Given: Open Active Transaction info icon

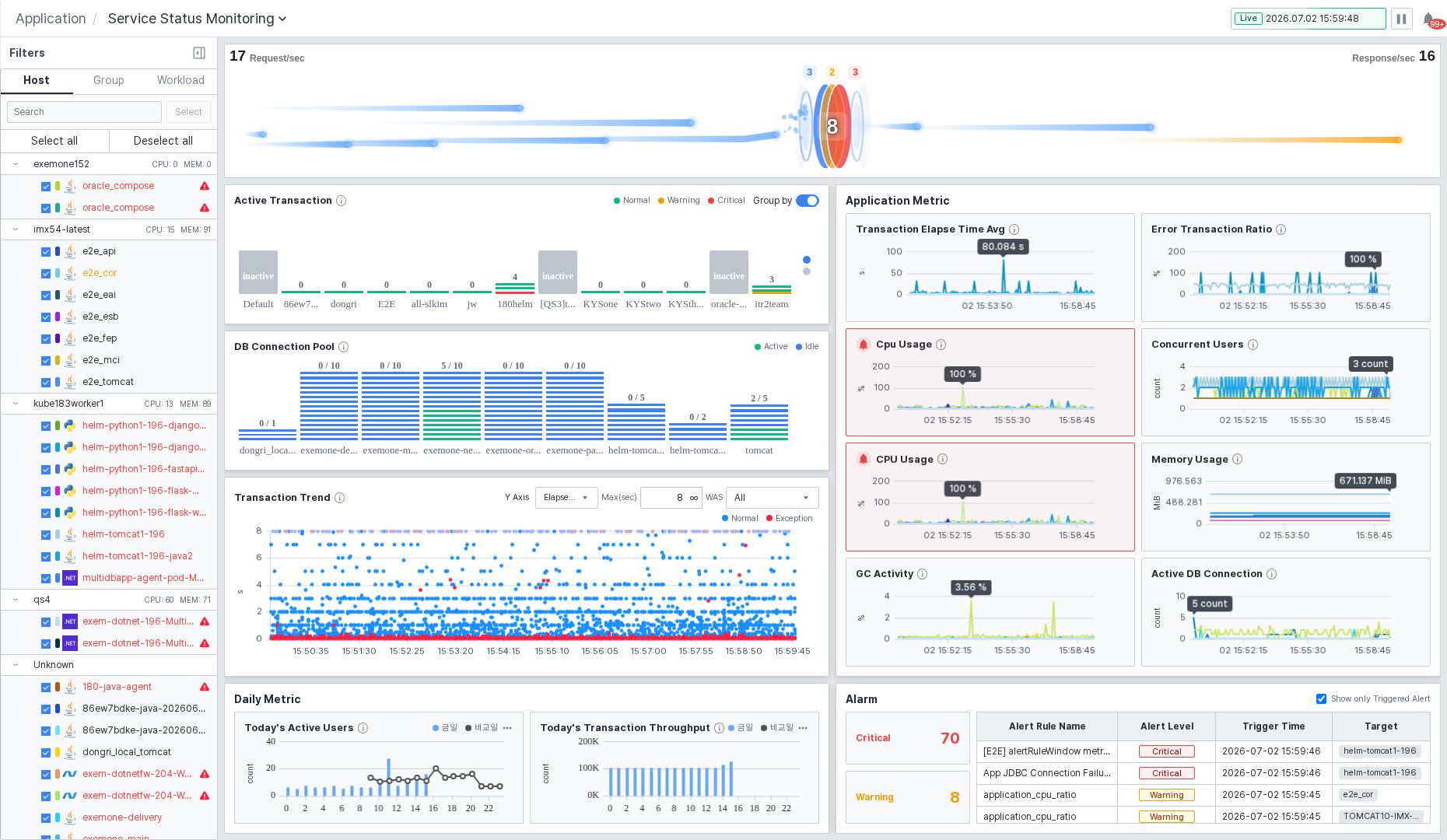Looking at the screenshot, I should pos(341,201).
